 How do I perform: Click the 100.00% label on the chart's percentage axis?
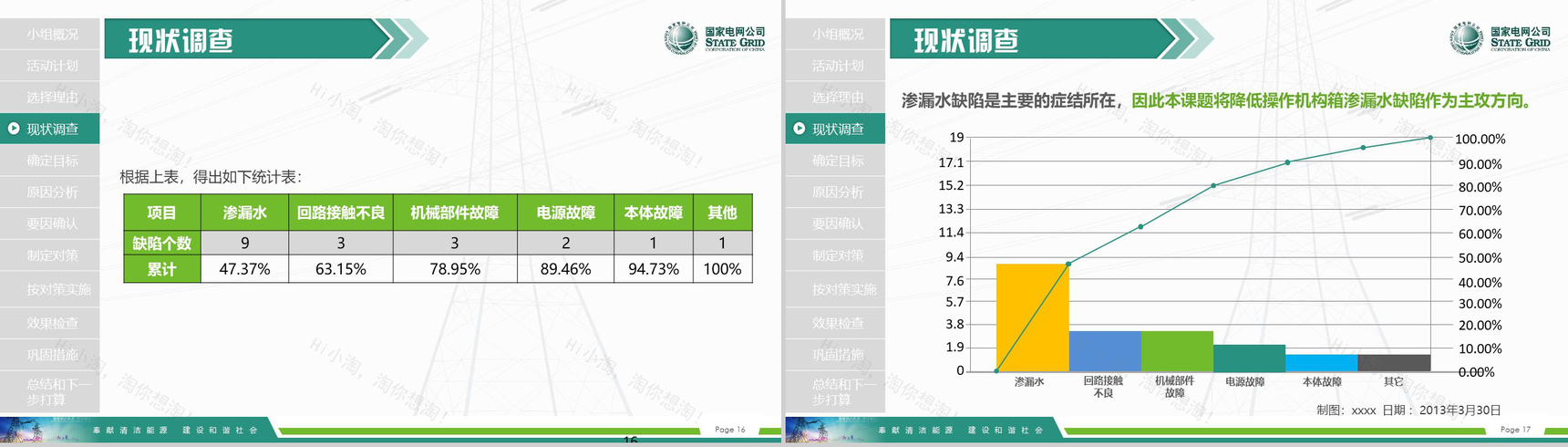click(x=1480, y=140)
